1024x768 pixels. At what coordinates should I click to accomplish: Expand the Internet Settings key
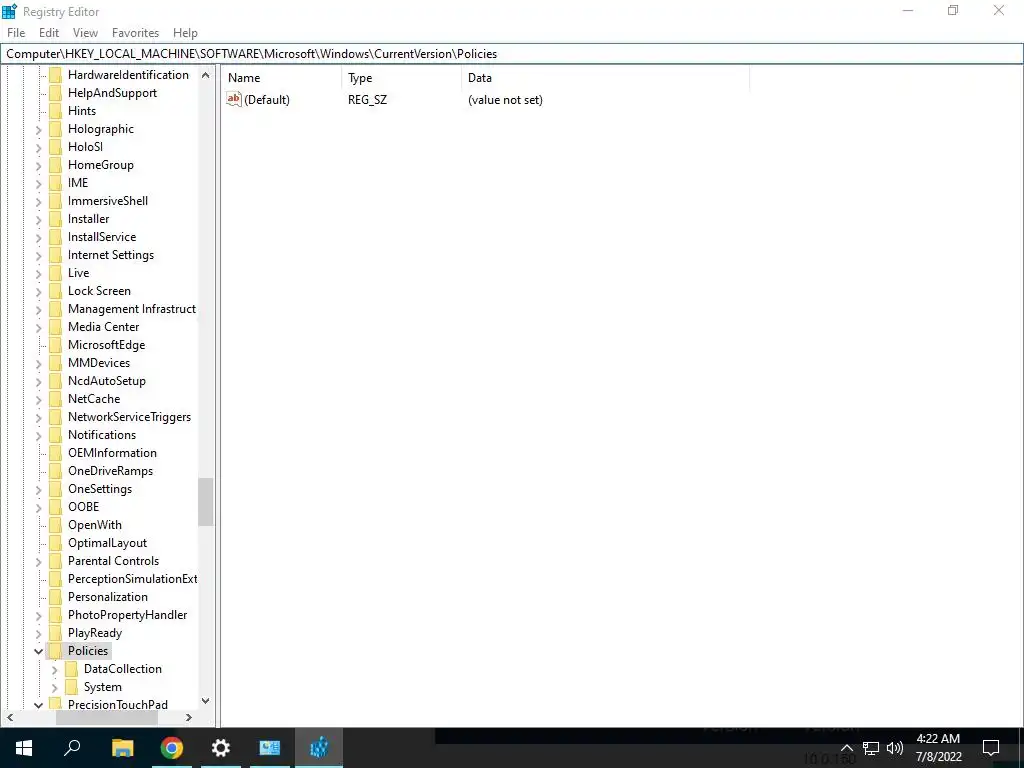point(39,255)
